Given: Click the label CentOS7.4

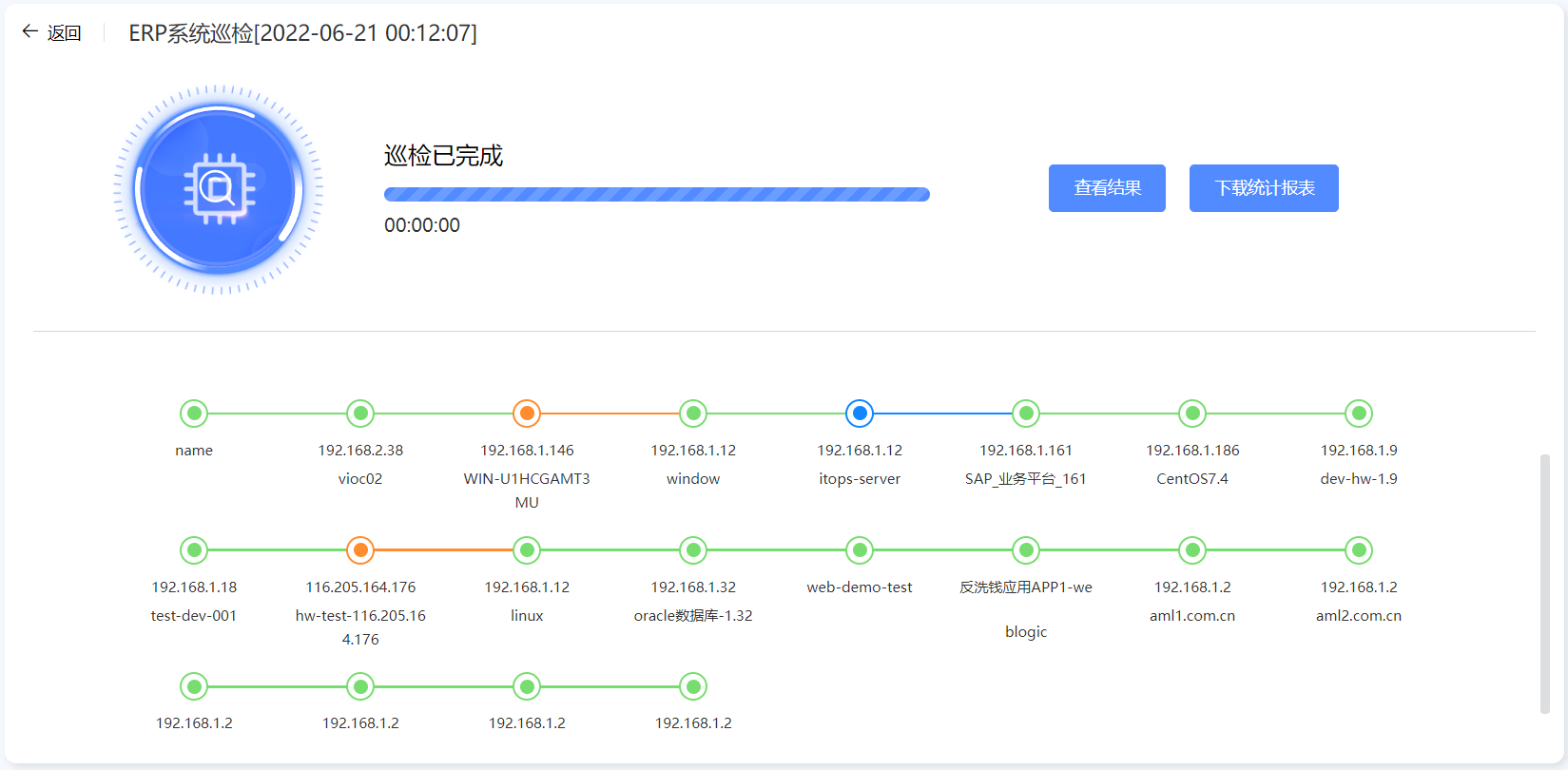Looking at the screenshot, I should tap(1192, 479).
